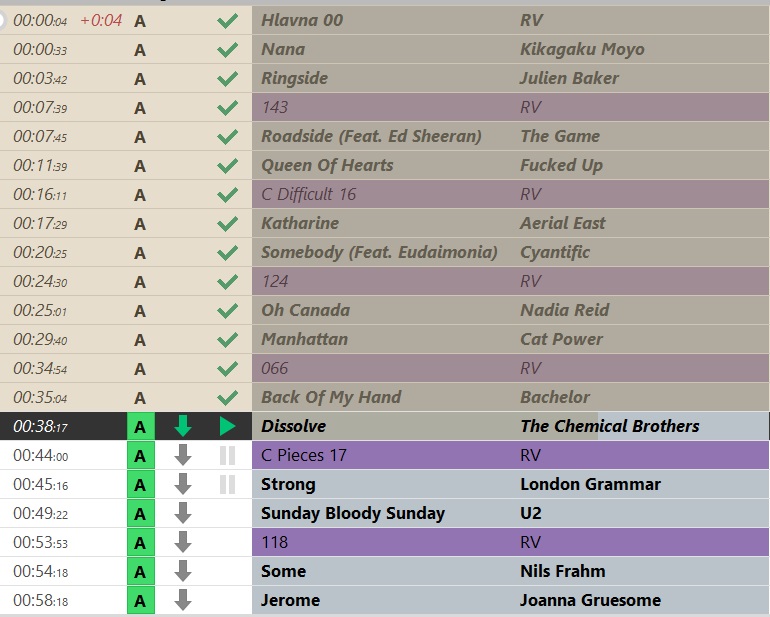Select the Nana track by Kikagaku Moyo
This screenshot has height=617, width=770.
[510, 49]
